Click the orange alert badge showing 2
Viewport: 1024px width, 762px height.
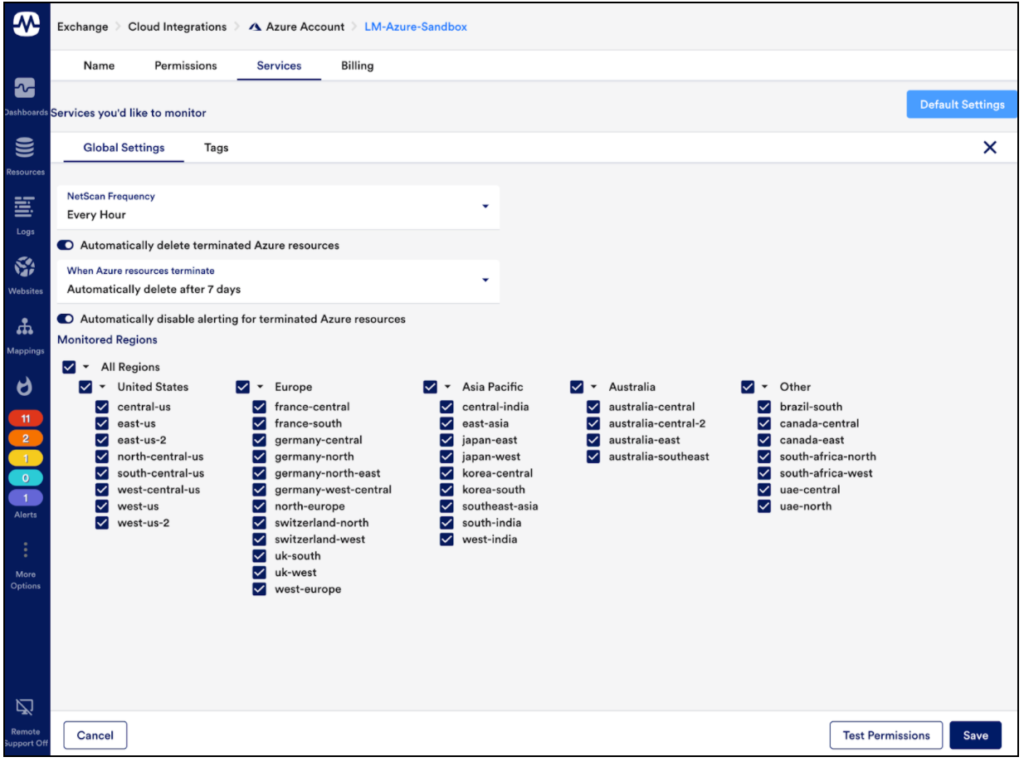point(25,438)
